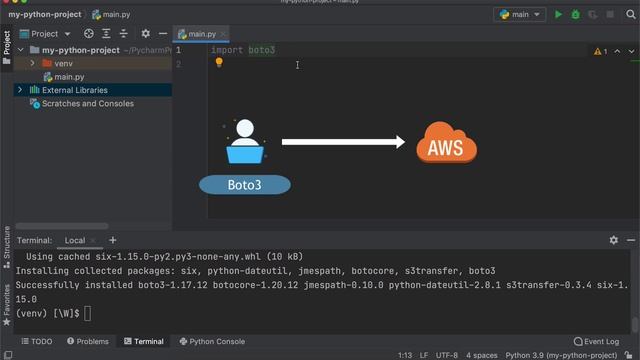Click the Python 3.9 interpreter selector
The height and width of the screenshot is (360, 640).
(x=561, y=355)
